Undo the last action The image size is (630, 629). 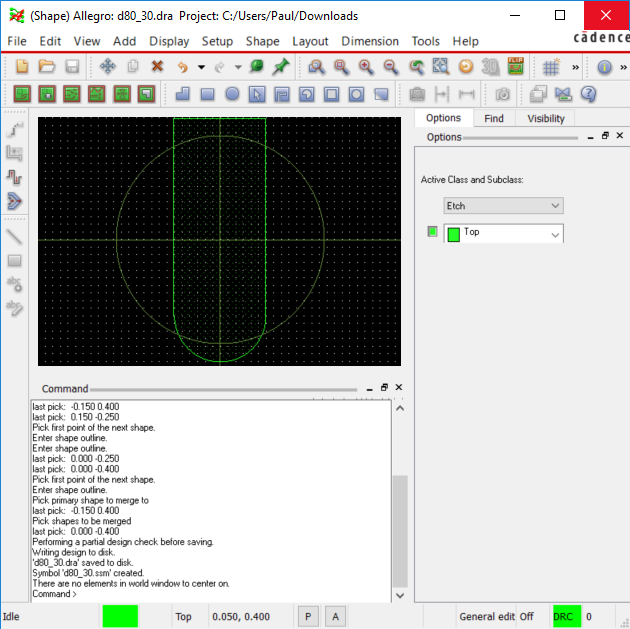point(182,66)
